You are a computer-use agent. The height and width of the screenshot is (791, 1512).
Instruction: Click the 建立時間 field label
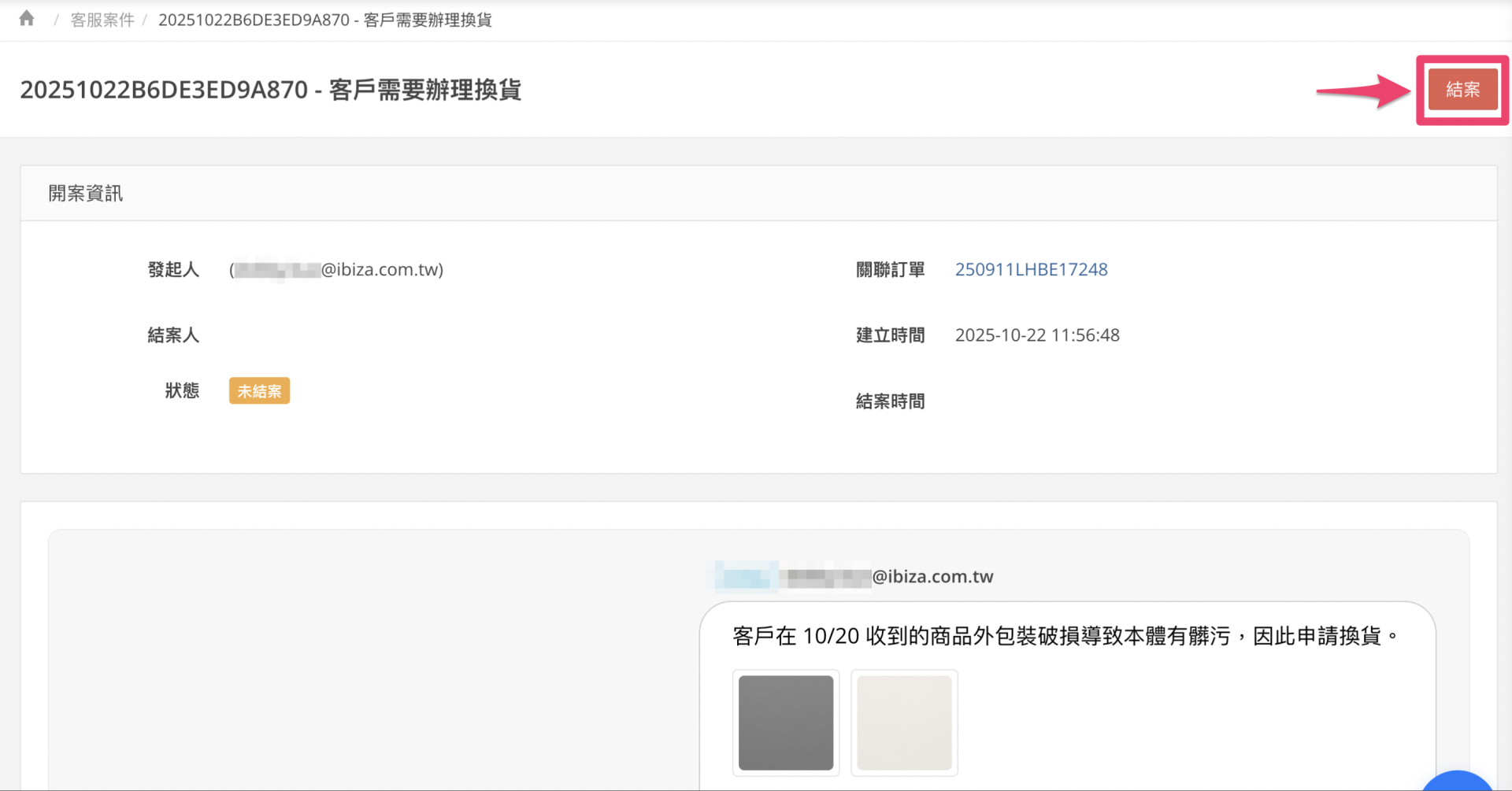(890, 335)
